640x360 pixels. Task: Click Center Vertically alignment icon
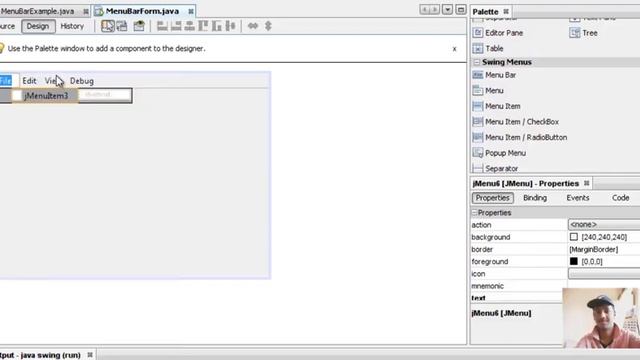(x=231, y=26)
